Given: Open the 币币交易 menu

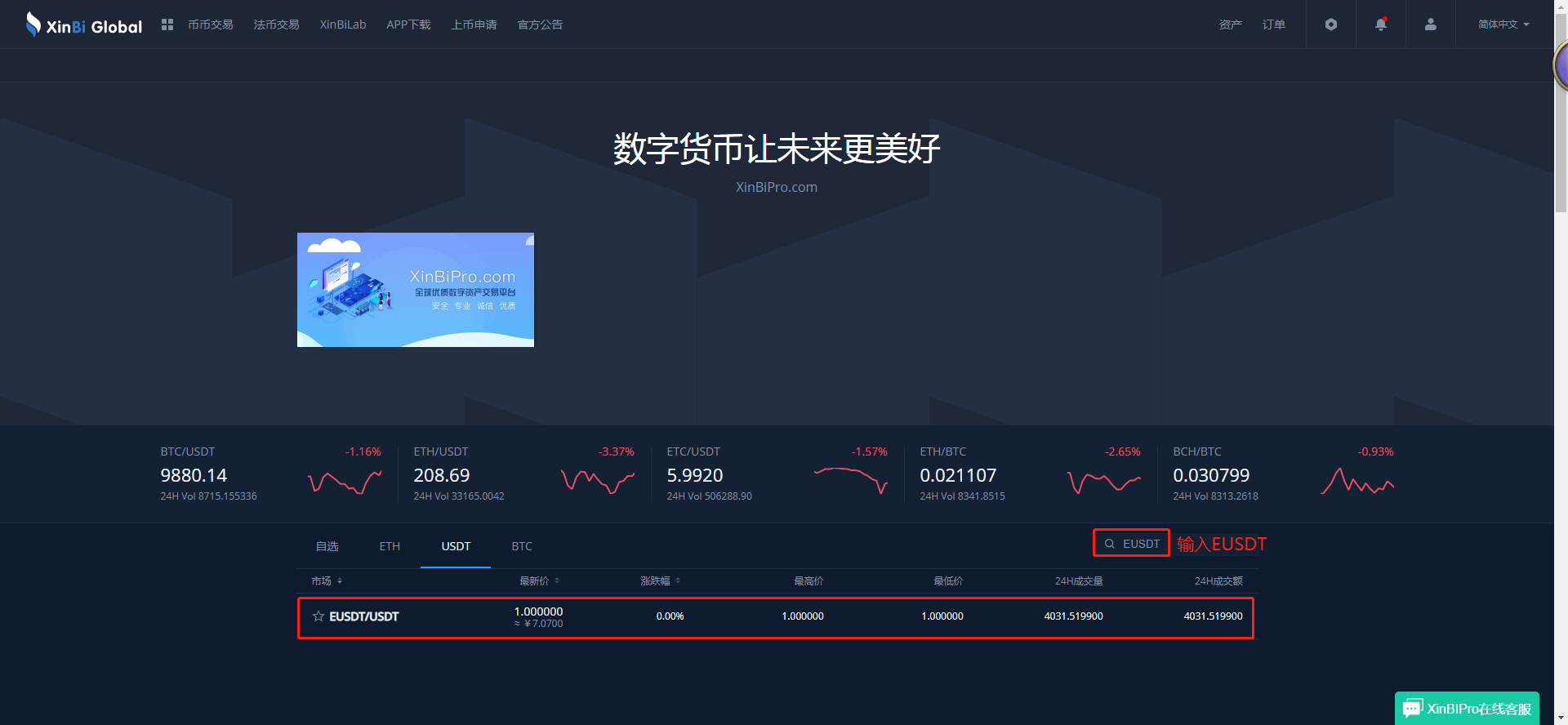Looking at the screenshot, I should pyautogui.click(x=211, y=24).
